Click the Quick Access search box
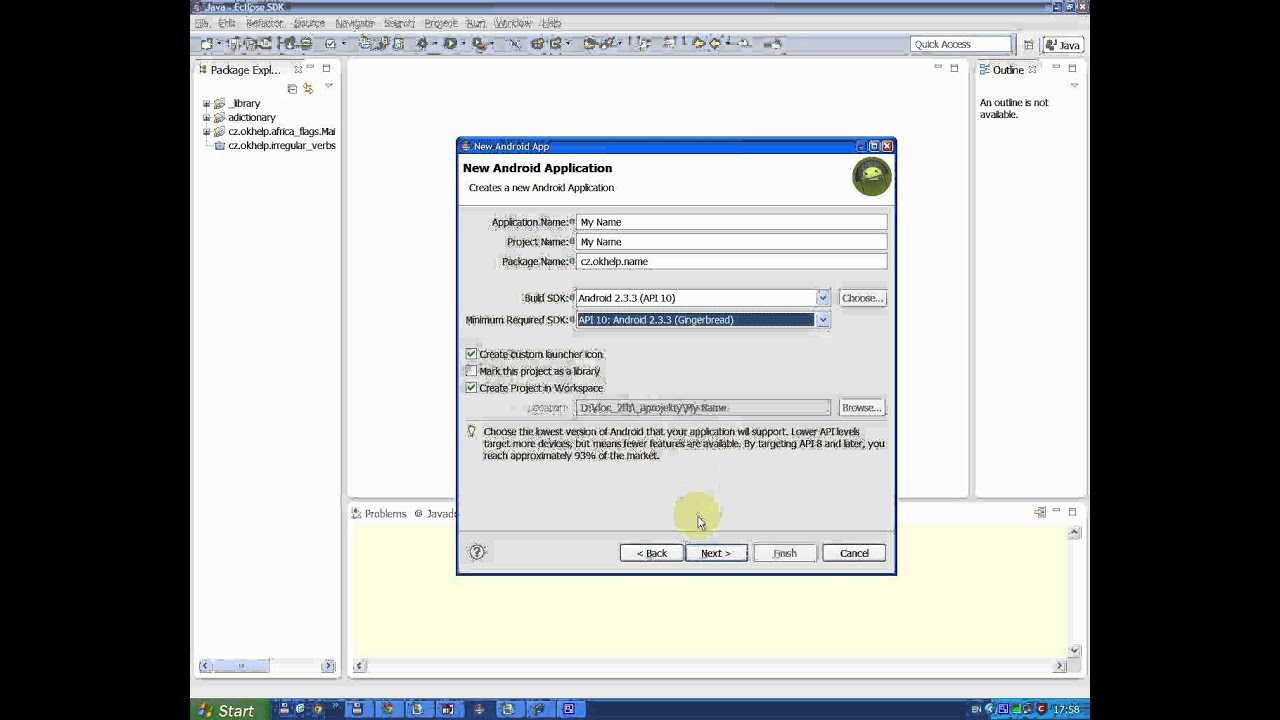 tap(961, 44)
